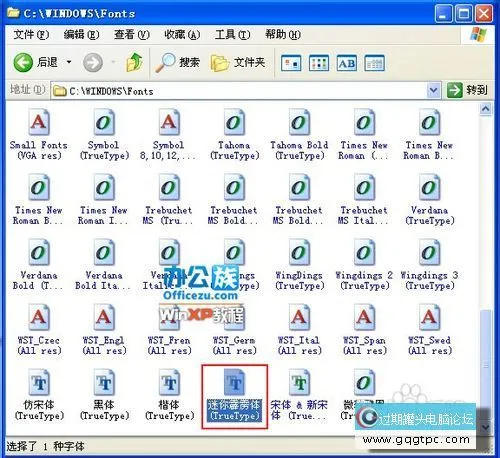Select the Small Fonts (VGA res) font
The height and width of the screenshot is (458, 500).
[x=39, y=135]
